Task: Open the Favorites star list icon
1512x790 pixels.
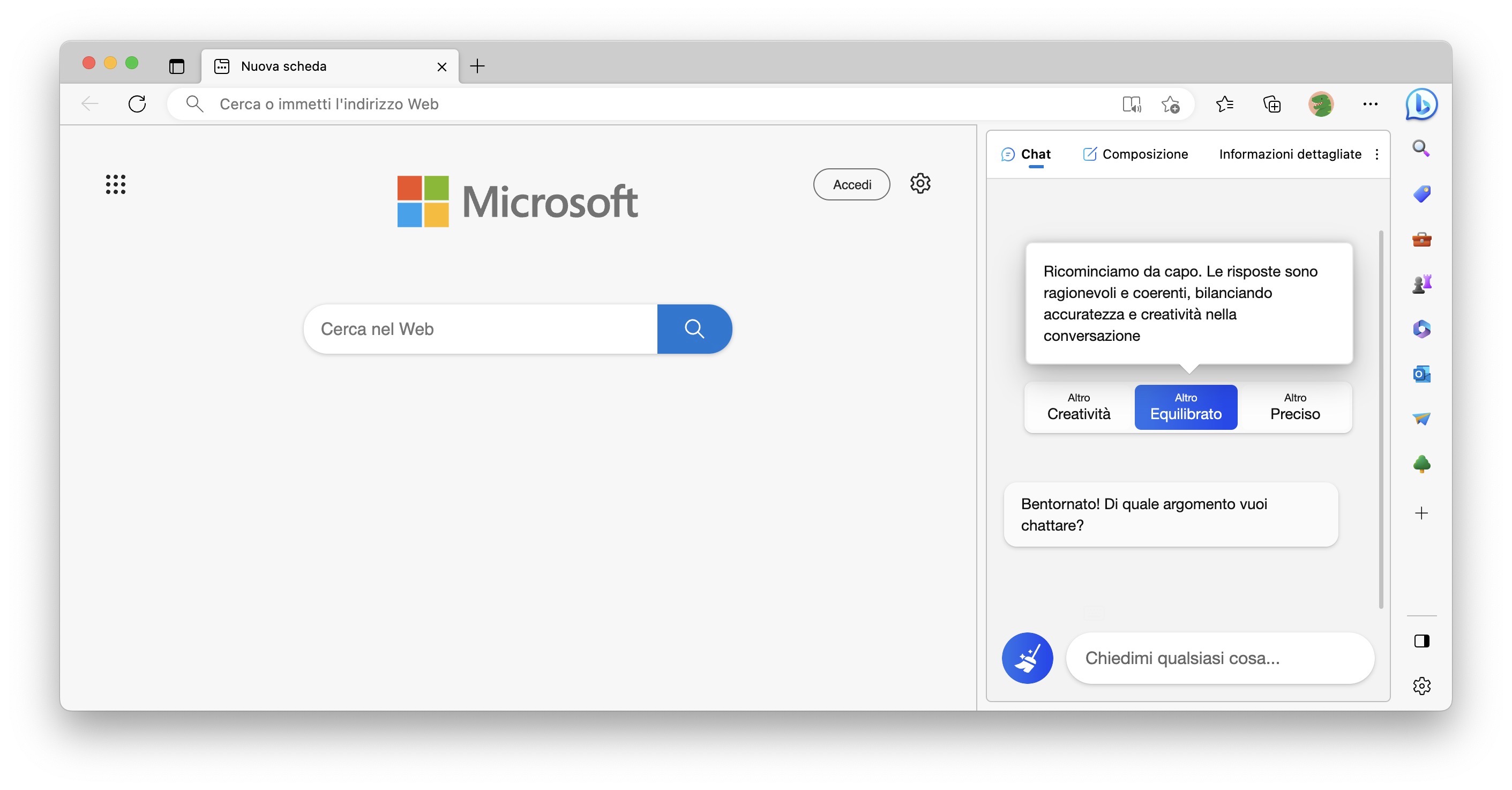Action: tap(1224, 104)
